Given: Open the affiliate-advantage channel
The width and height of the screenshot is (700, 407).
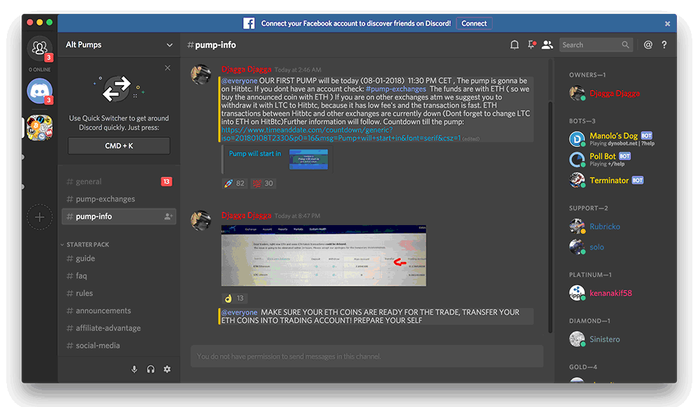Looking at the screenshot, I should pos(119,328).
